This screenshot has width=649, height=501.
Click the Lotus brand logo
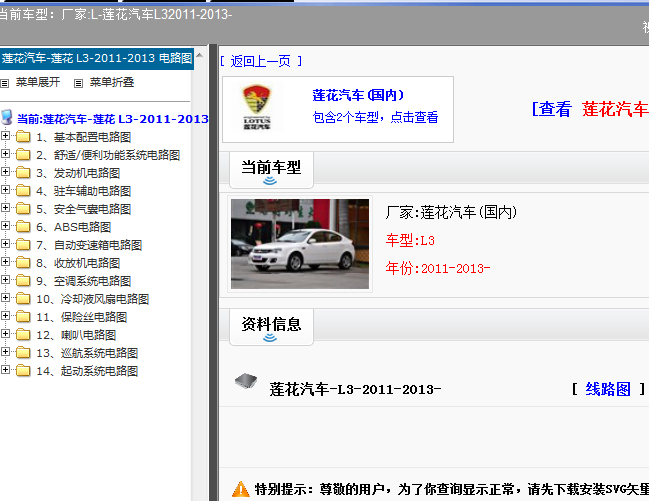point(257,107)
